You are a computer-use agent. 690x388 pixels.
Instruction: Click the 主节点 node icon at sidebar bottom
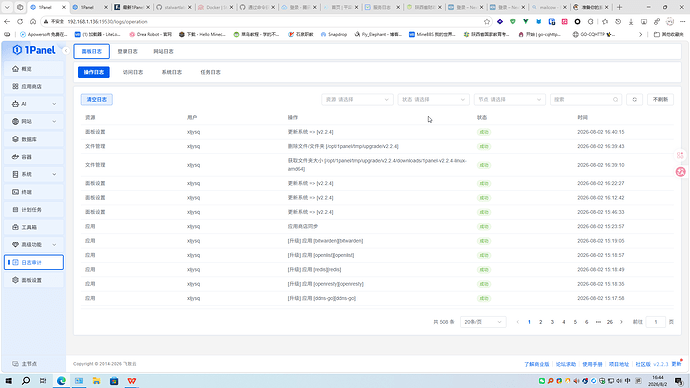point(15,364)
